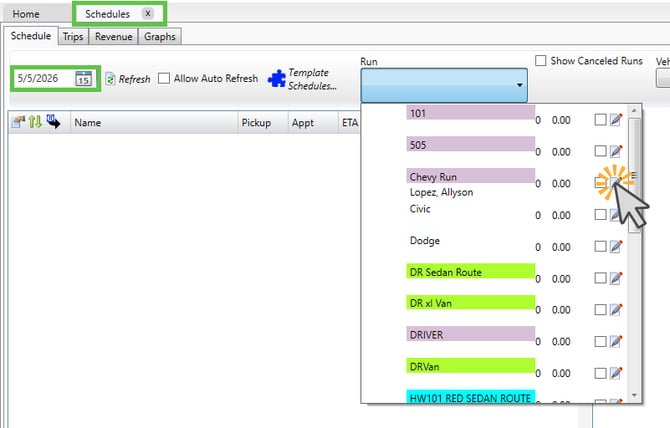
Task: Edit the DRIVER run pencil icon
Action: (x=616, y=341)
